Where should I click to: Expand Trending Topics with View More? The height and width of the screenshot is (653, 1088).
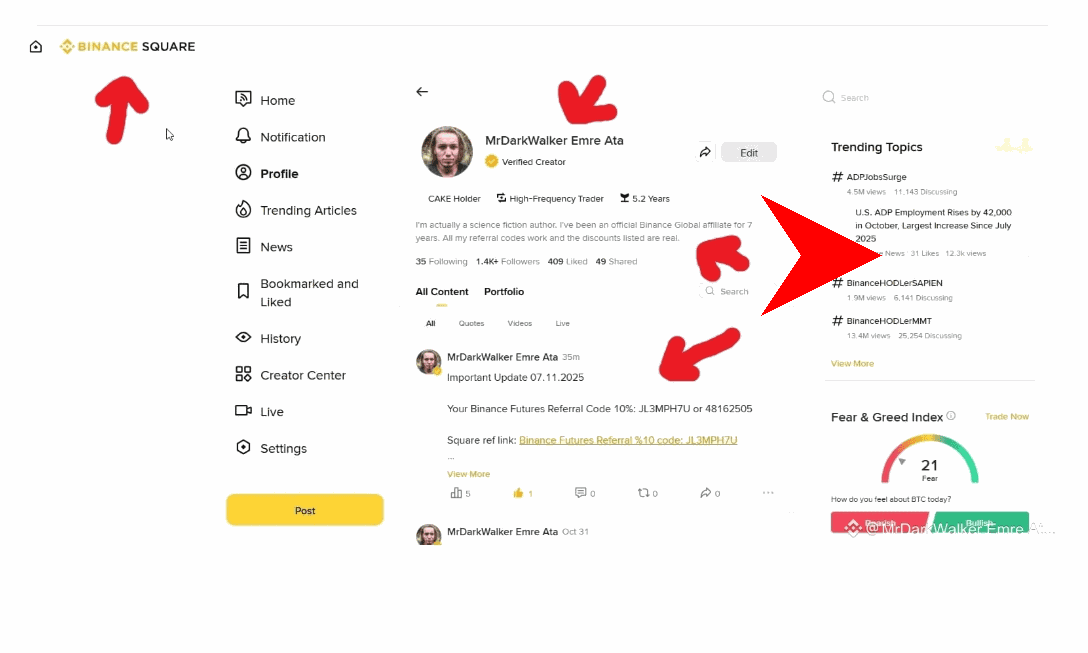[852, 364]
